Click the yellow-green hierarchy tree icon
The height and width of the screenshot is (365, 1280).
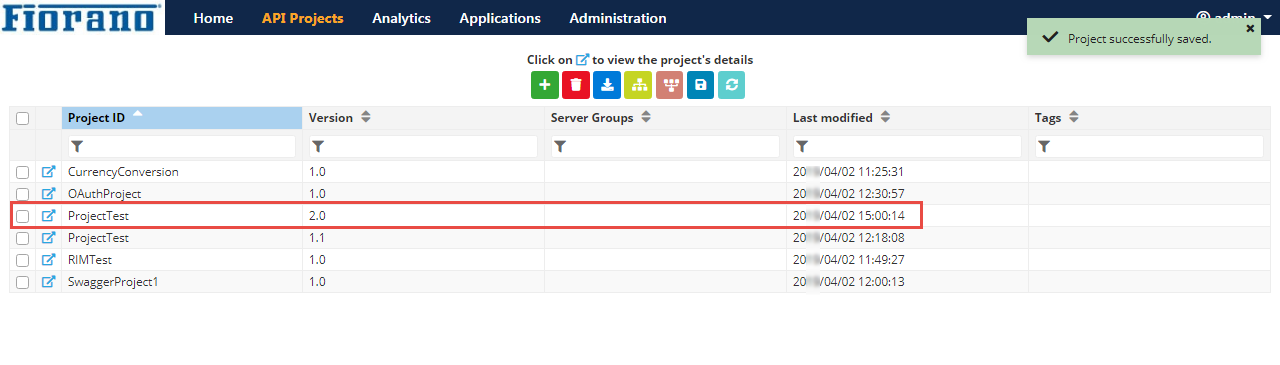click(x=638, y=85)
